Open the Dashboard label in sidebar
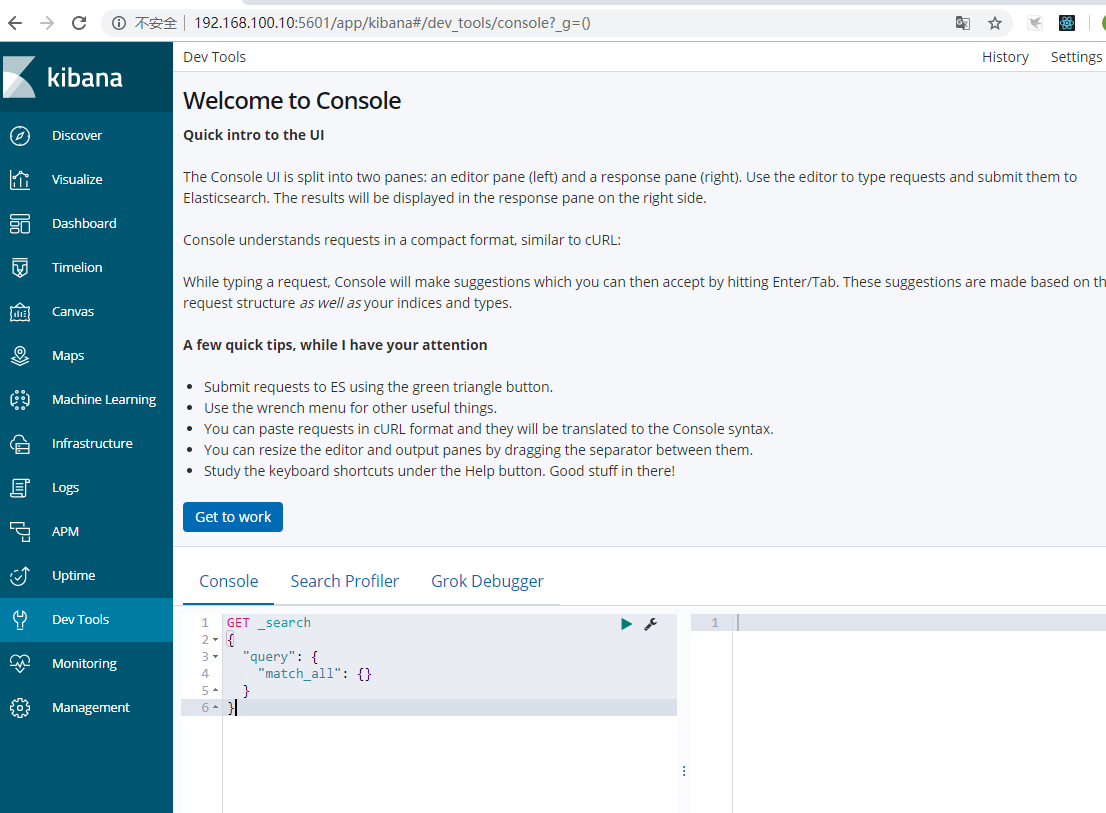This screenshot has width=1106, height=813. [84, 224]
